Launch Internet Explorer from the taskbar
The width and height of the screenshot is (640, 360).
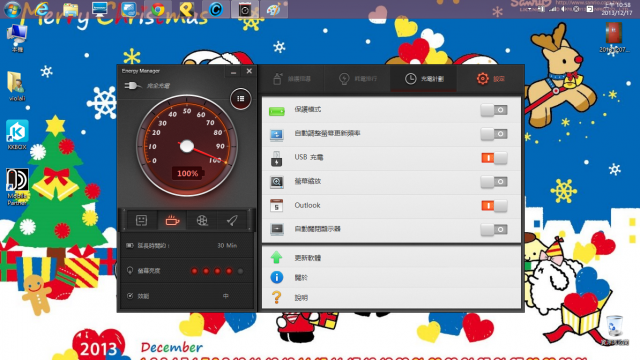coord(41,9)
